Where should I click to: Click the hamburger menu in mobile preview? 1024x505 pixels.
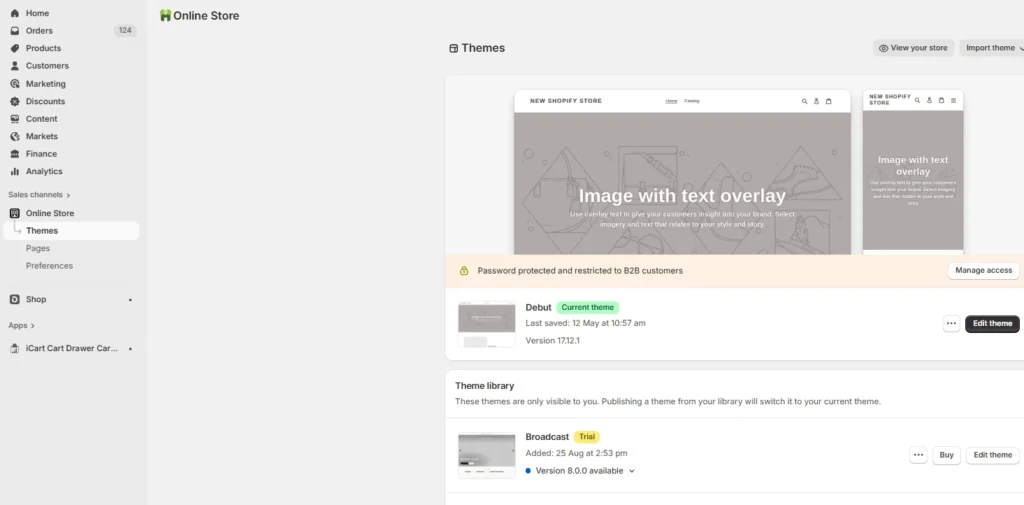point(953,101)
